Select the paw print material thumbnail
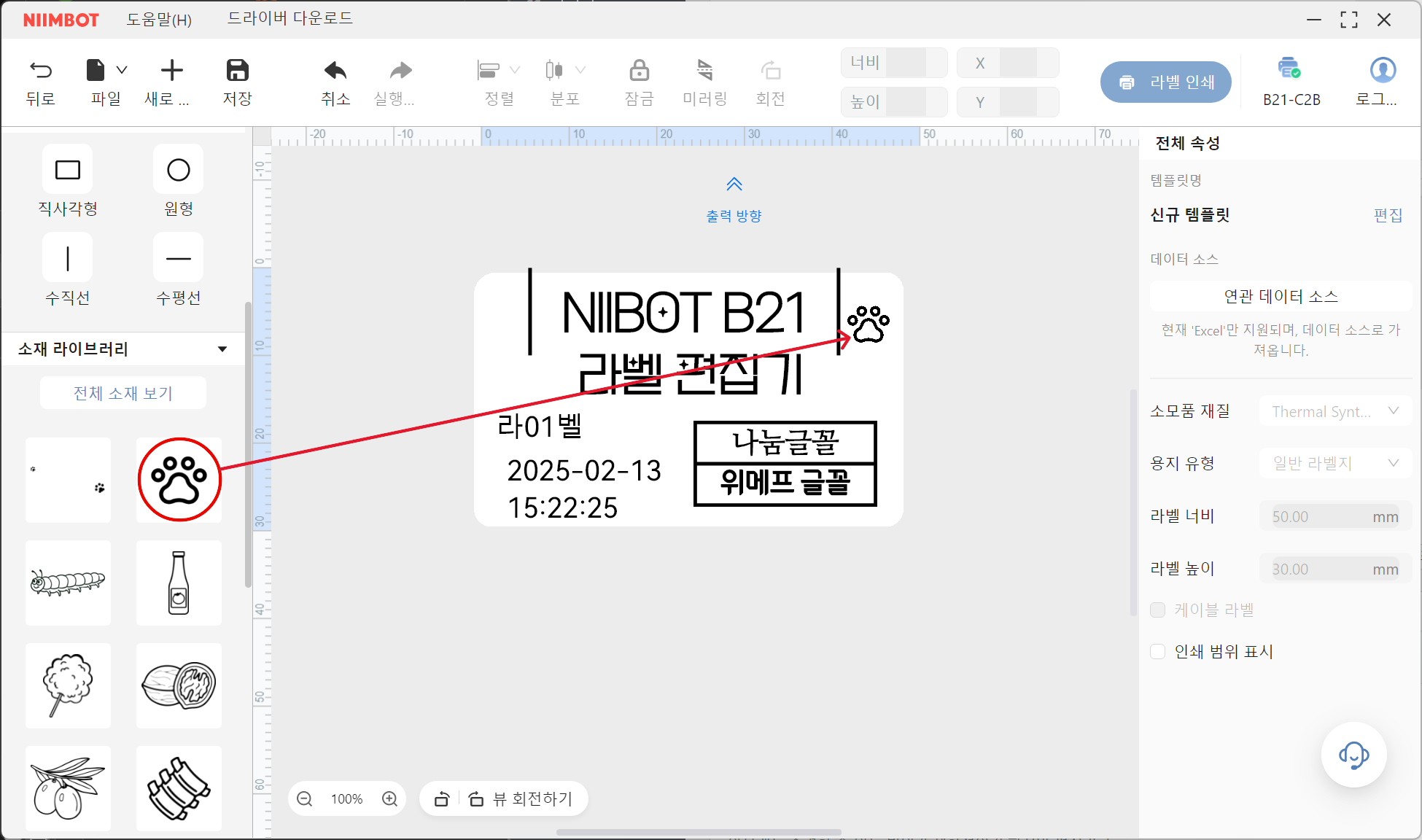The height and width of the screenshot is (840, 1422). (x=179, y=480)
